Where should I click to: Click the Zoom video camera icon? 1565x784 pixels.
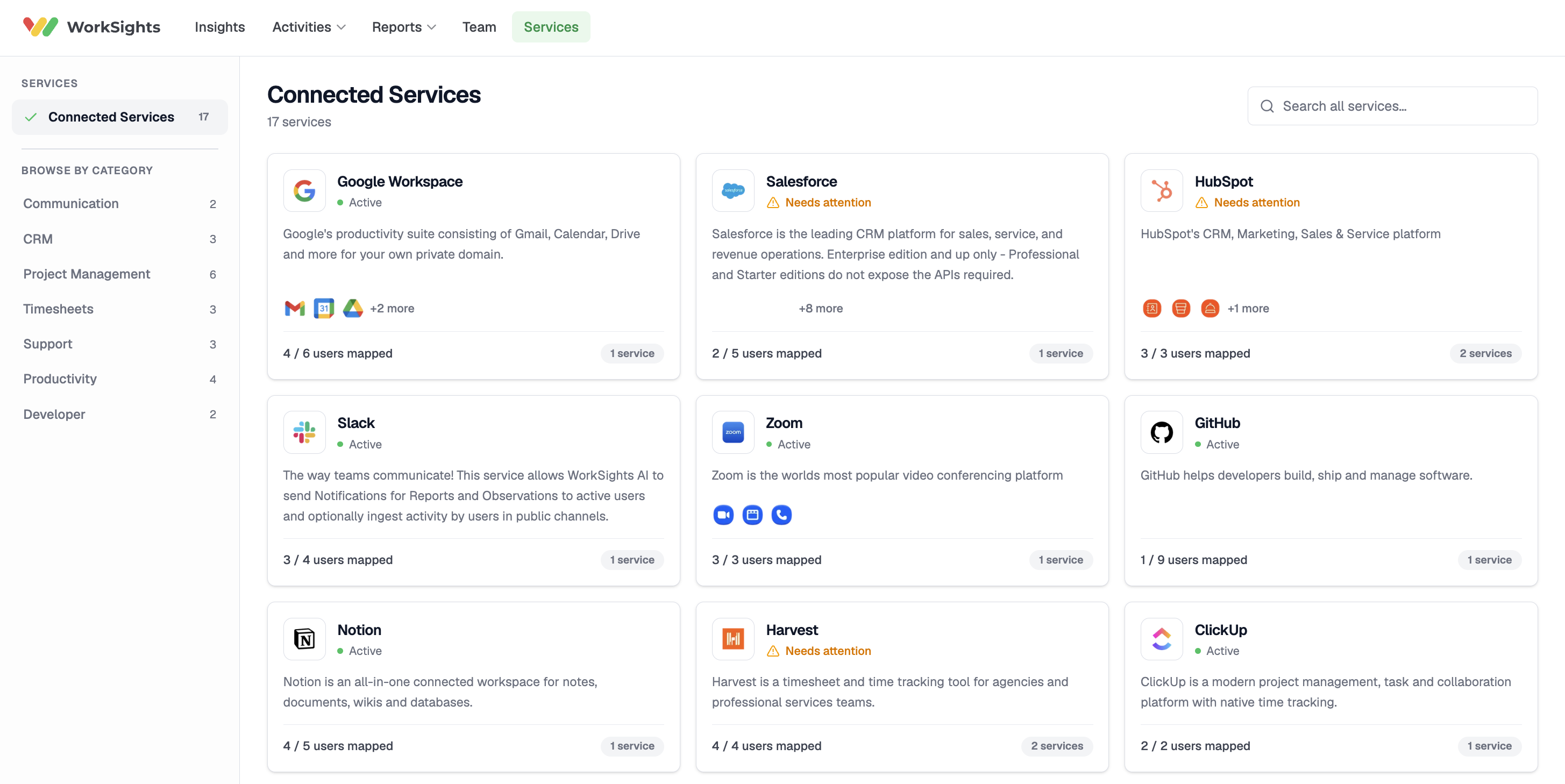(723, 515)
